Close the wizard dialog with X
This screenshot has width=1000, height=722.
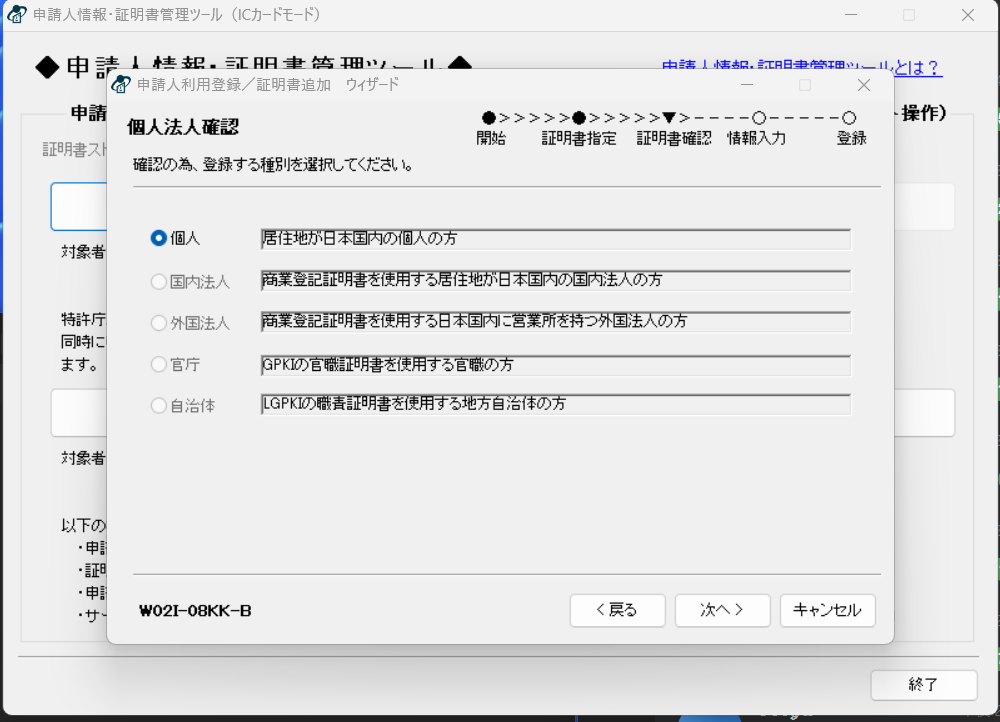point(864,85)
